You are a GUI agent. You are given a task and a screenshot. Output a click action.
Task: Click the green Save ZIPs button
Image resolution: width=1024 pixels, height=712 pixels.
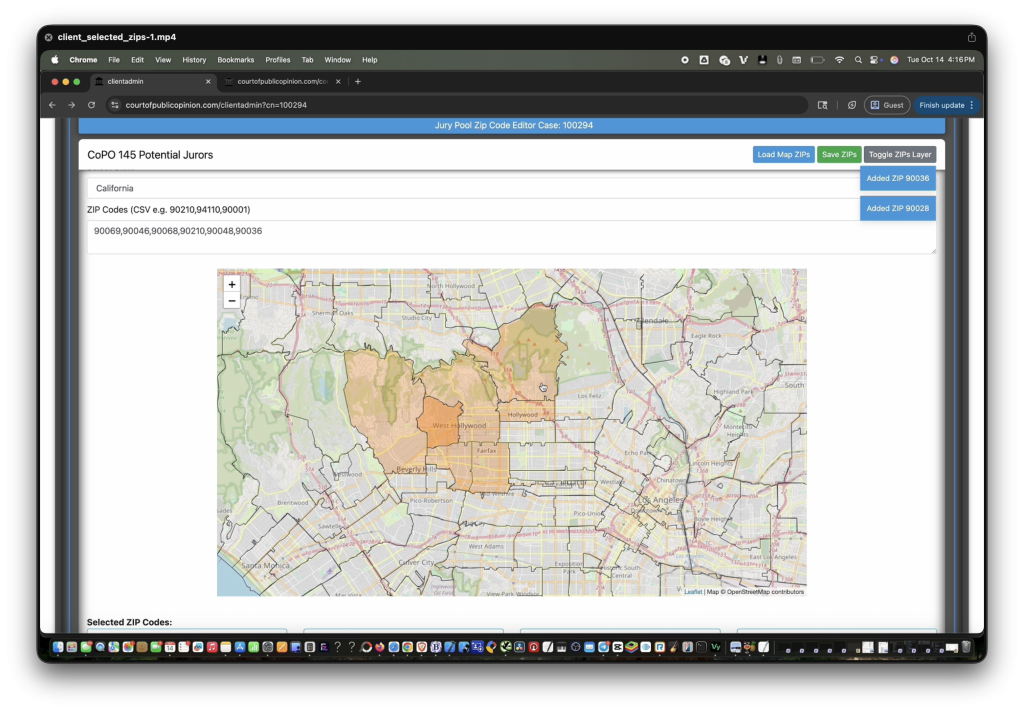coord(839,155)
